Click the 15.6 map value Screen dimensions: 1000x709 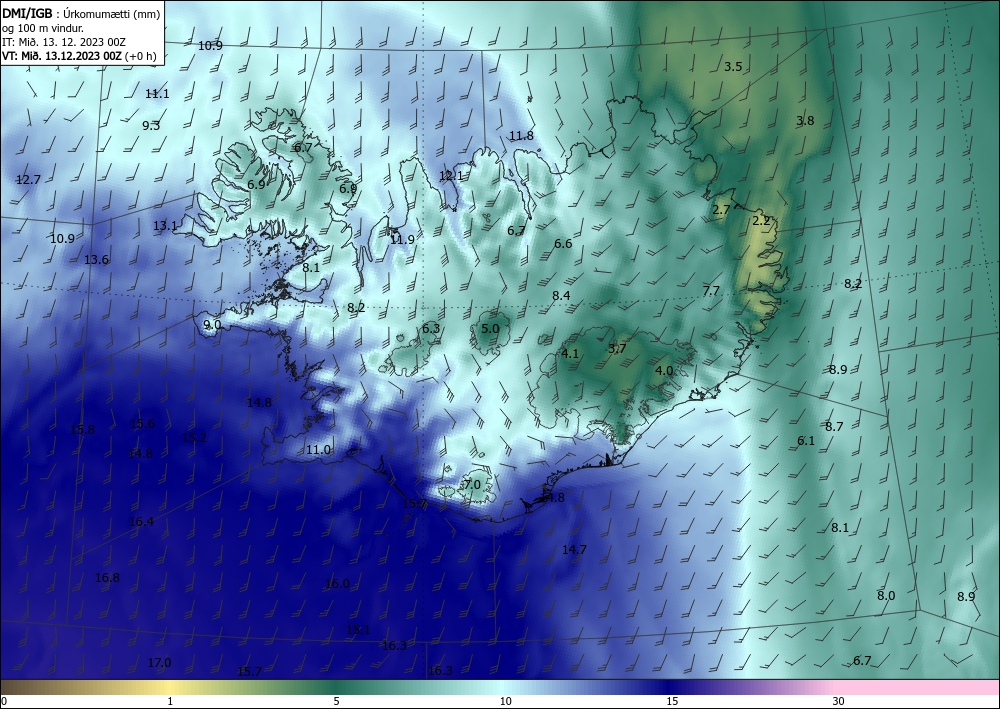tap(142, 424)
